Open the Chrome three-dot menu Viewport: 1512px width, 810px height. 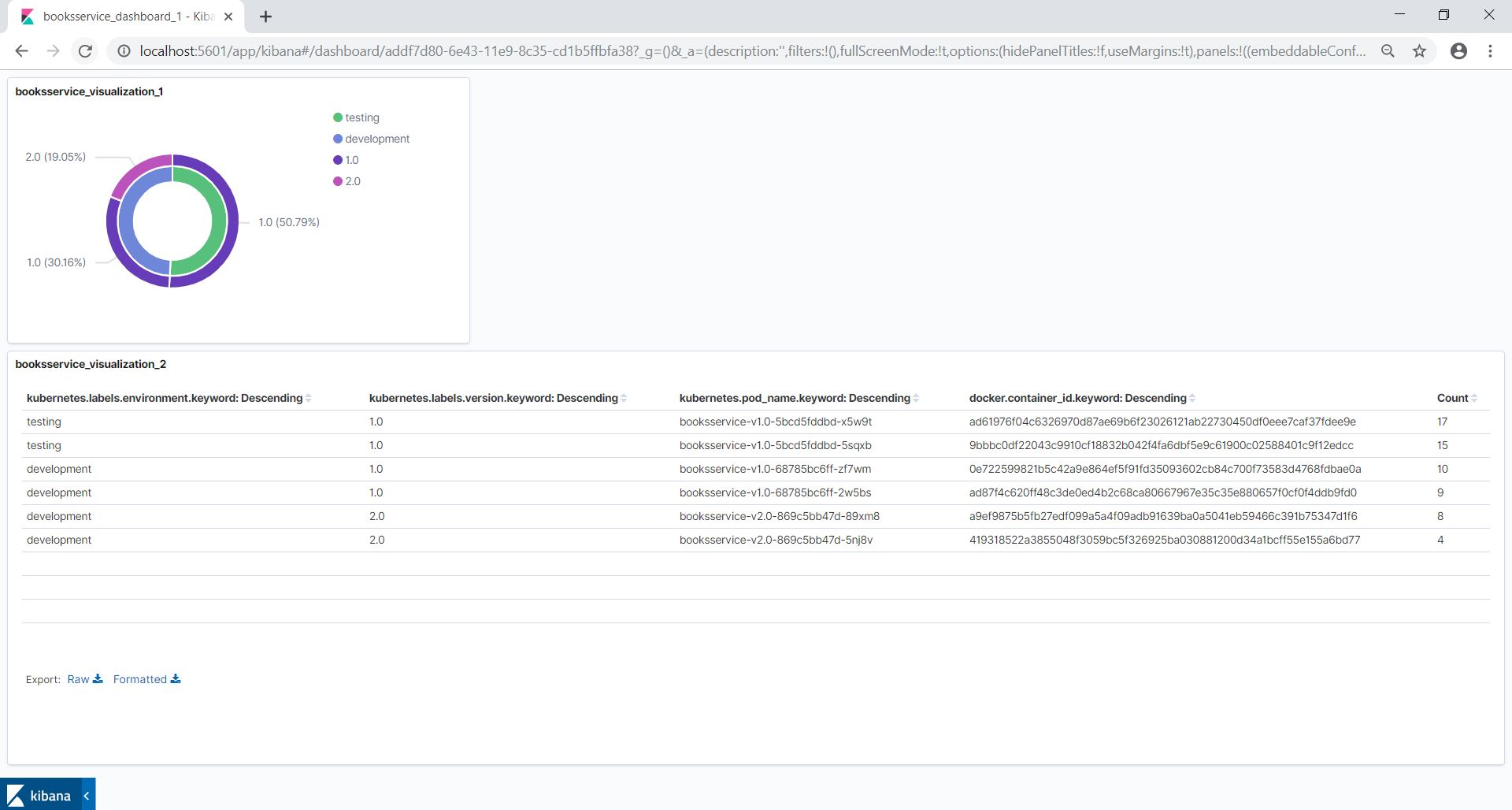pyautogui.click(x=1490, y=51)
